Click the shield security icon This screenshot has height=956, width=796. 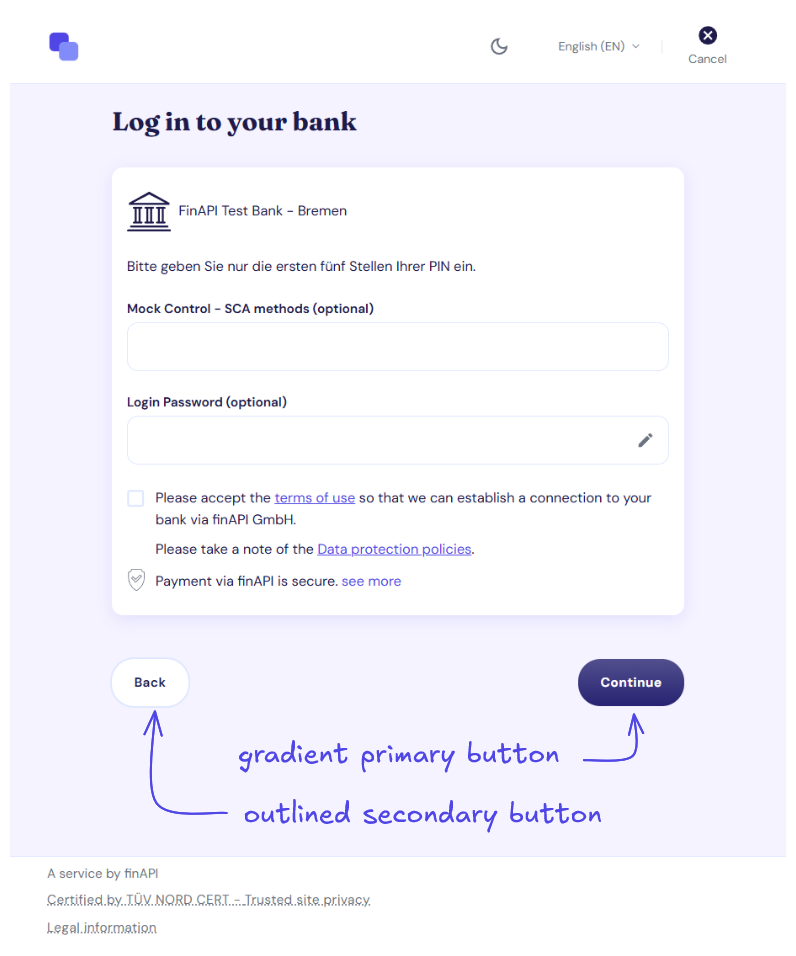tap(137, 580)
